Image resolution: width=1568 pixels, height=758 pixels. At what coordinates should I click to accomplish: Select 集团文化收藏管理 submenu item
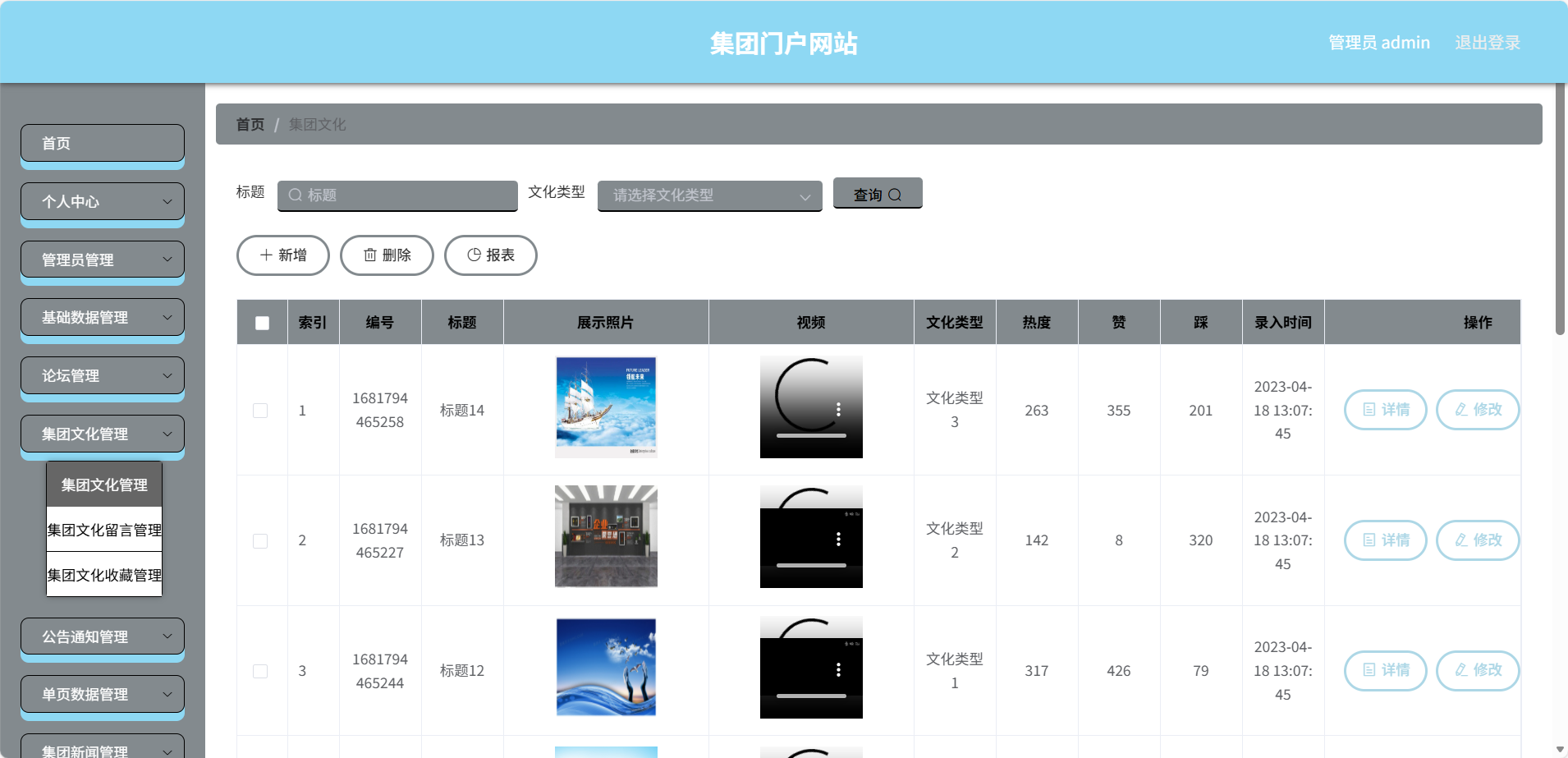point(104,575)
